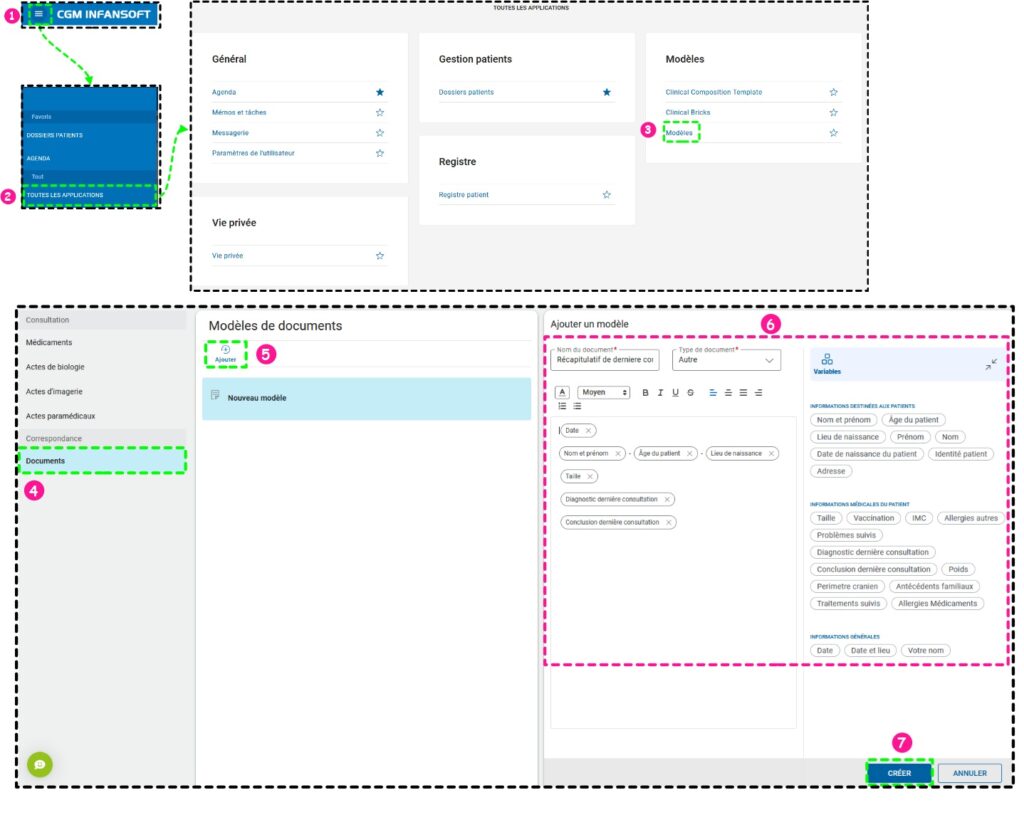Open the Modèles link under Modèles
Viewport: 1024px width, 825px height.
[679, 133]
